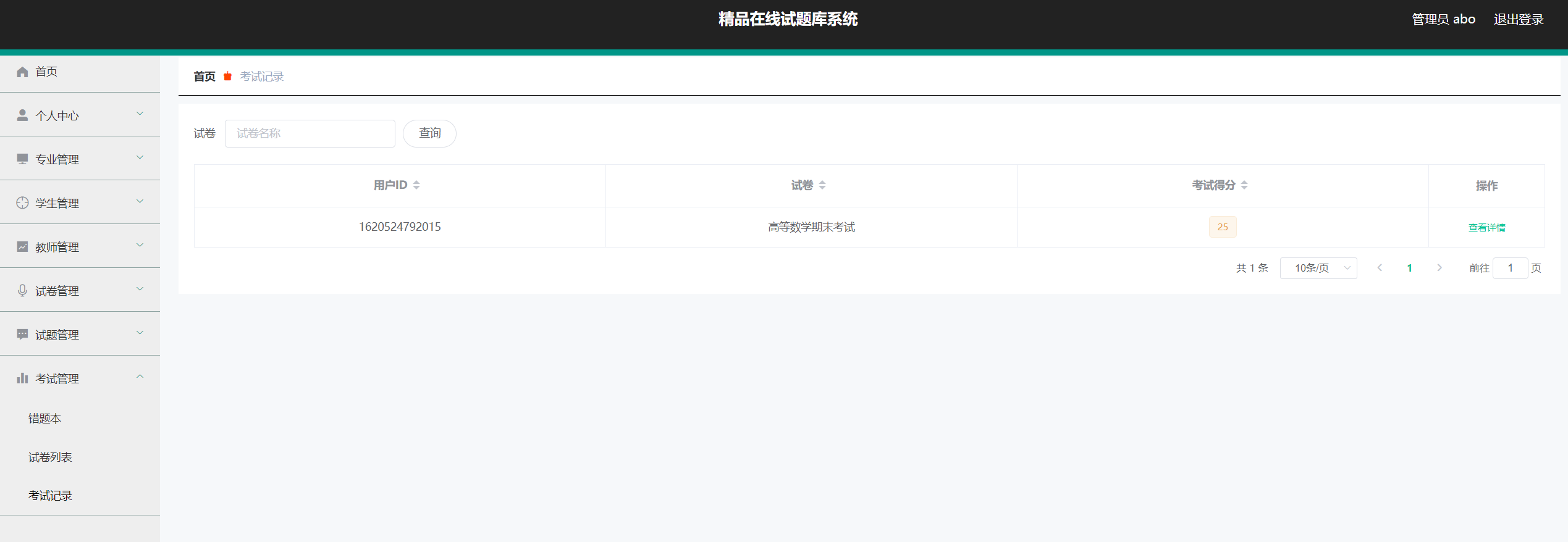This screenshot has width=1568, height=542.
Task: Click 高等数学期末考试 paper cell
Action: click(x=811, y=227)
